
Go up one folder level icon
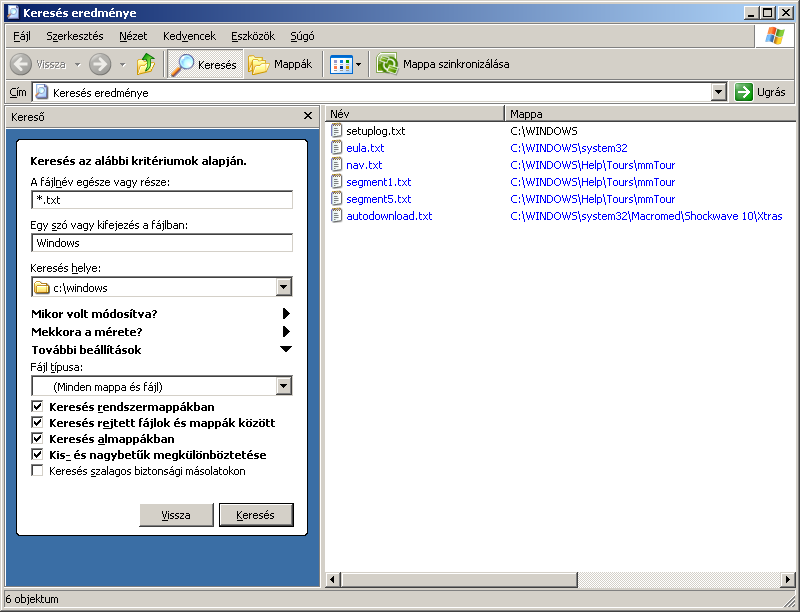(x=146, y=64)
